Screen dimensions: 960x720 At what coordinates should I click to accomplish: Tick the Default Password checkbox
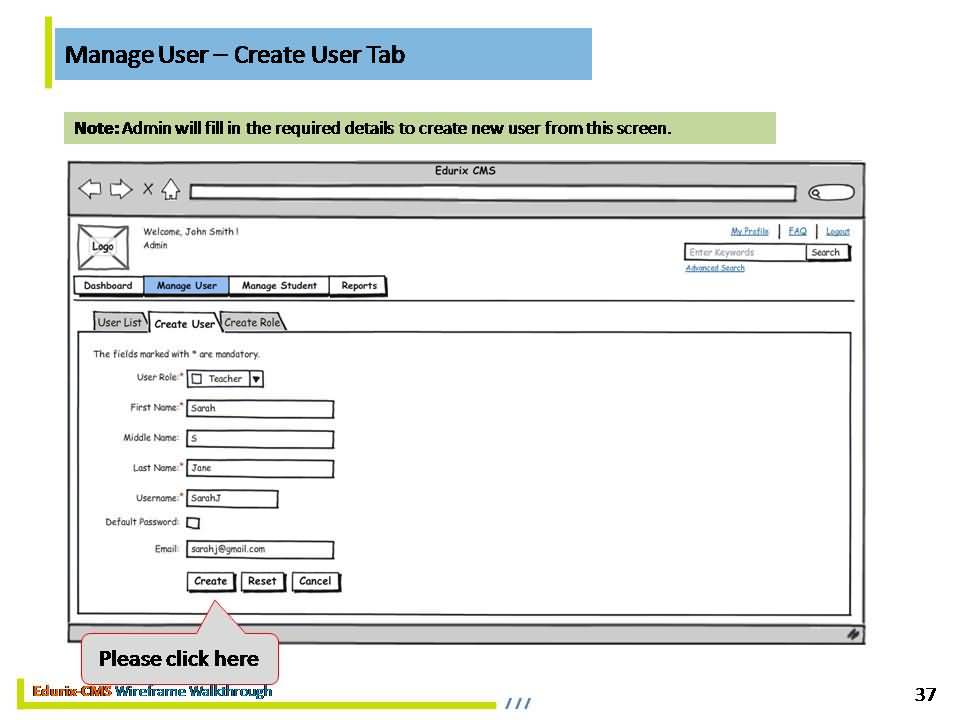coord(193,522)
